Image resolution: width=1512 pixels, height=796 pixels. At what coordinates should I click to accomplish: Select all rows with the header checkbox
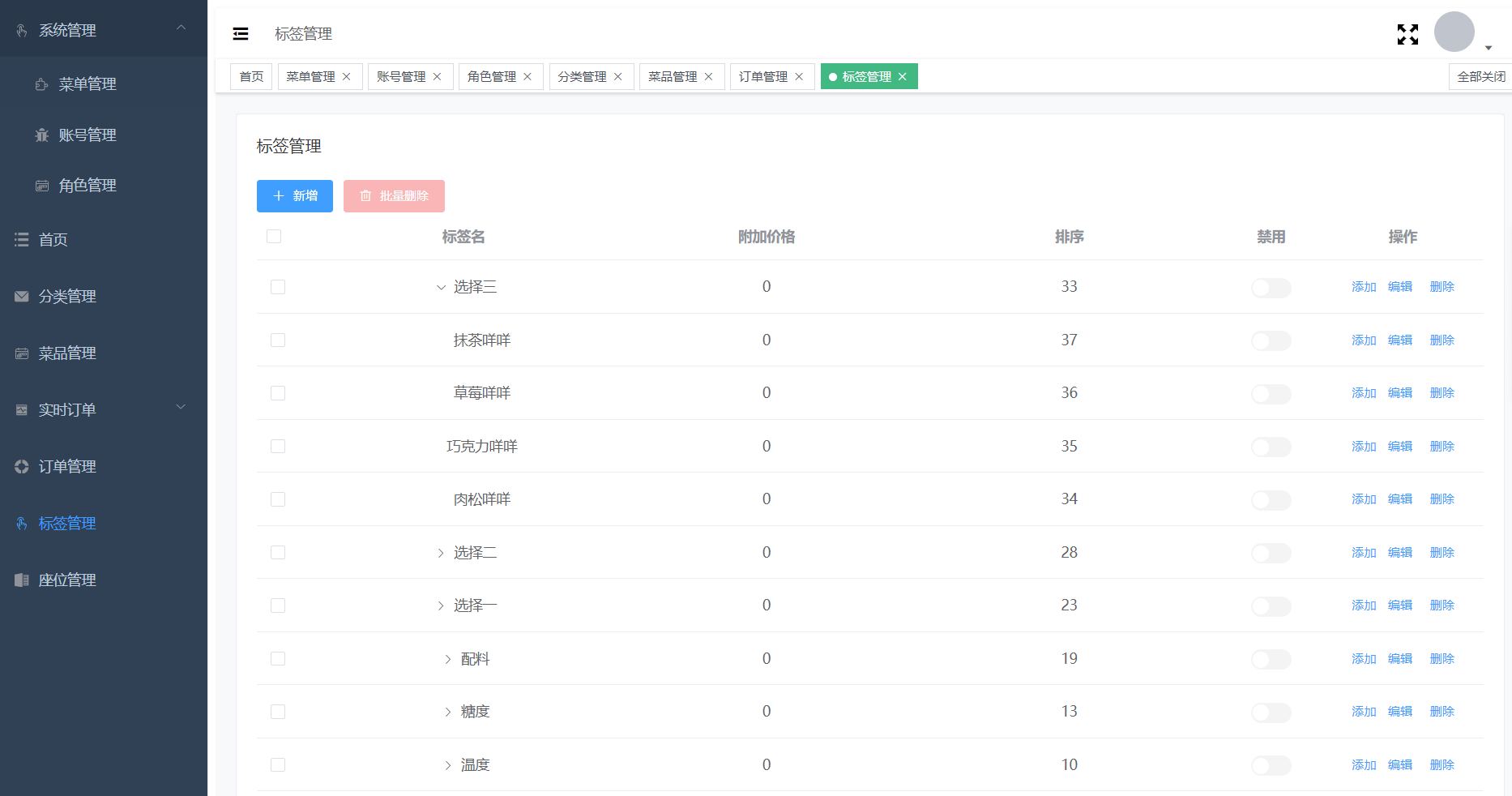tap(274, 237)
